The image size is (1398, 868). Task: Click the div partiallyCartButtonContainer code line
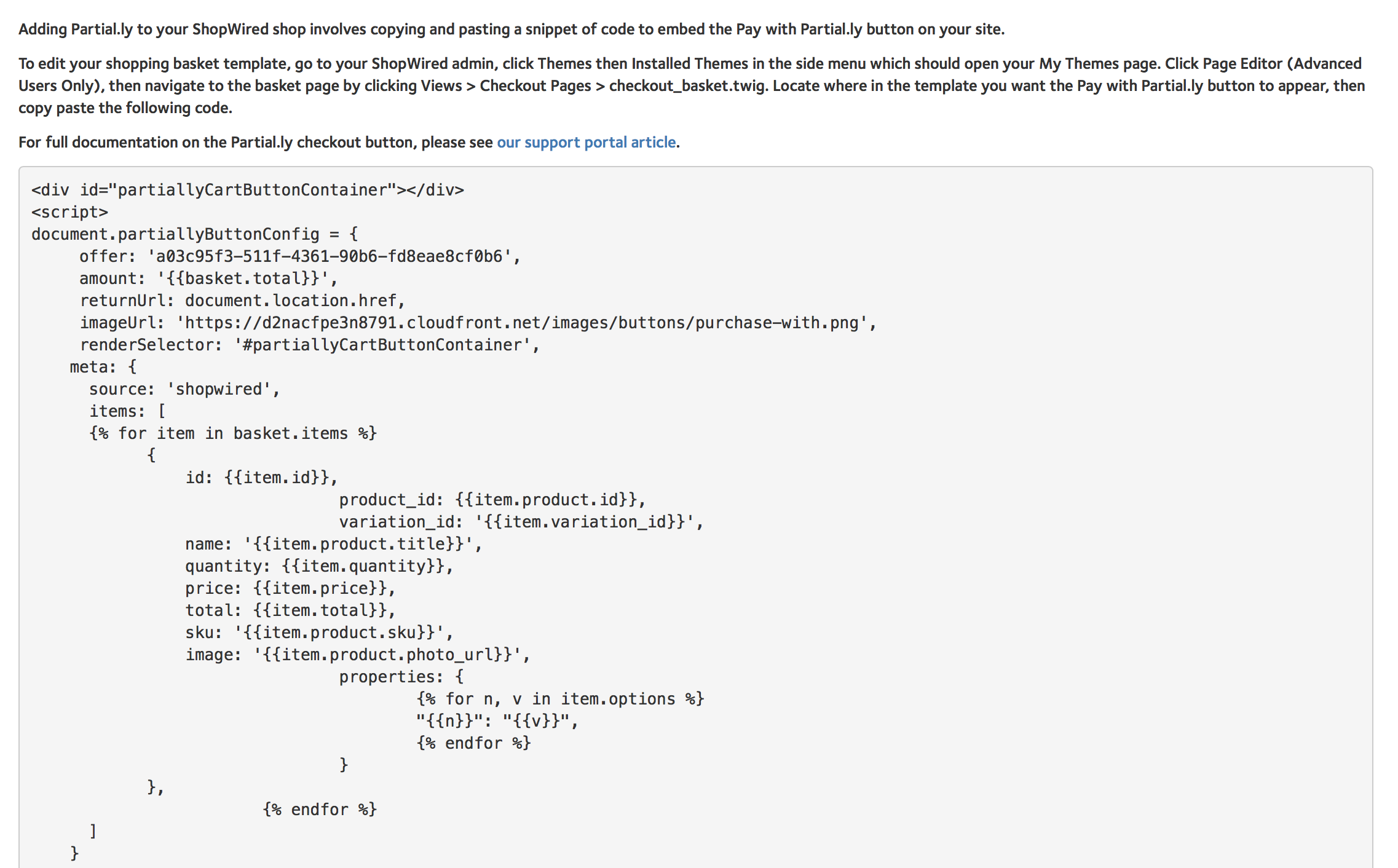point(248,190)
